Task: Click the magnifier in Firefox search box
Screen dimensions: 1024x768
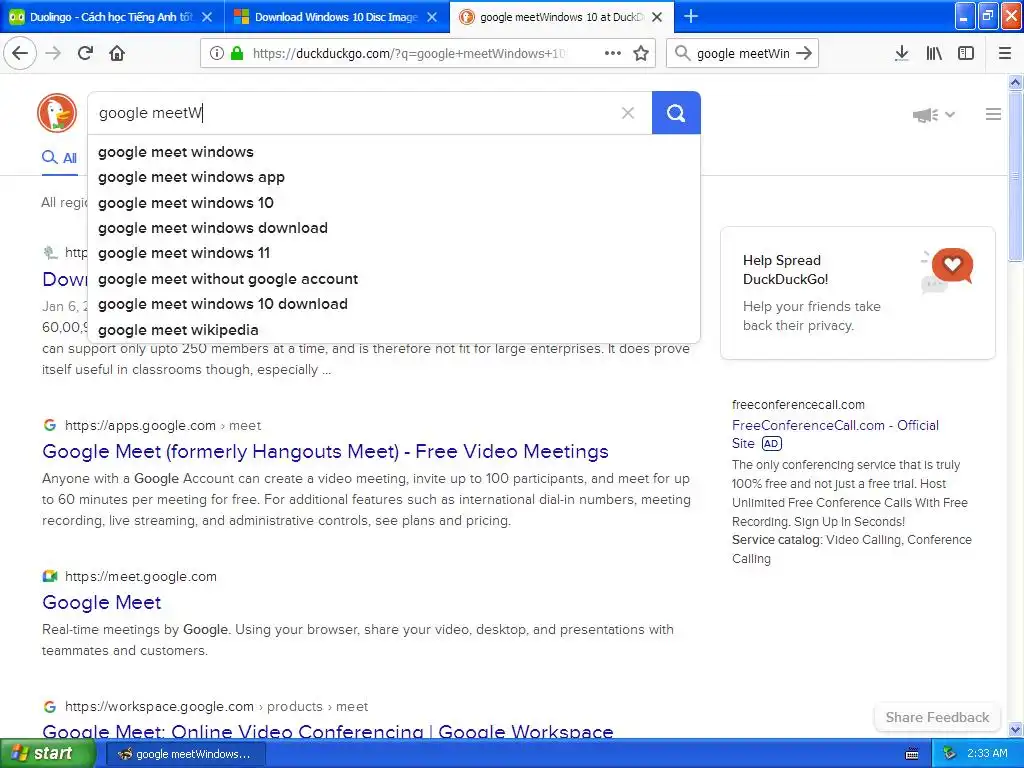Action: point(682,54)
